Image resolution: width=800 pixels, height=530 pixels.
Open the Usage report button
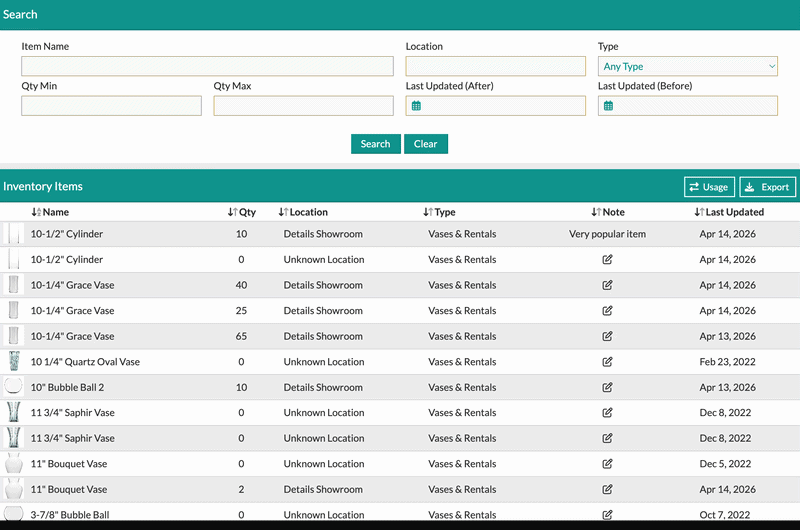coord(709,187)
